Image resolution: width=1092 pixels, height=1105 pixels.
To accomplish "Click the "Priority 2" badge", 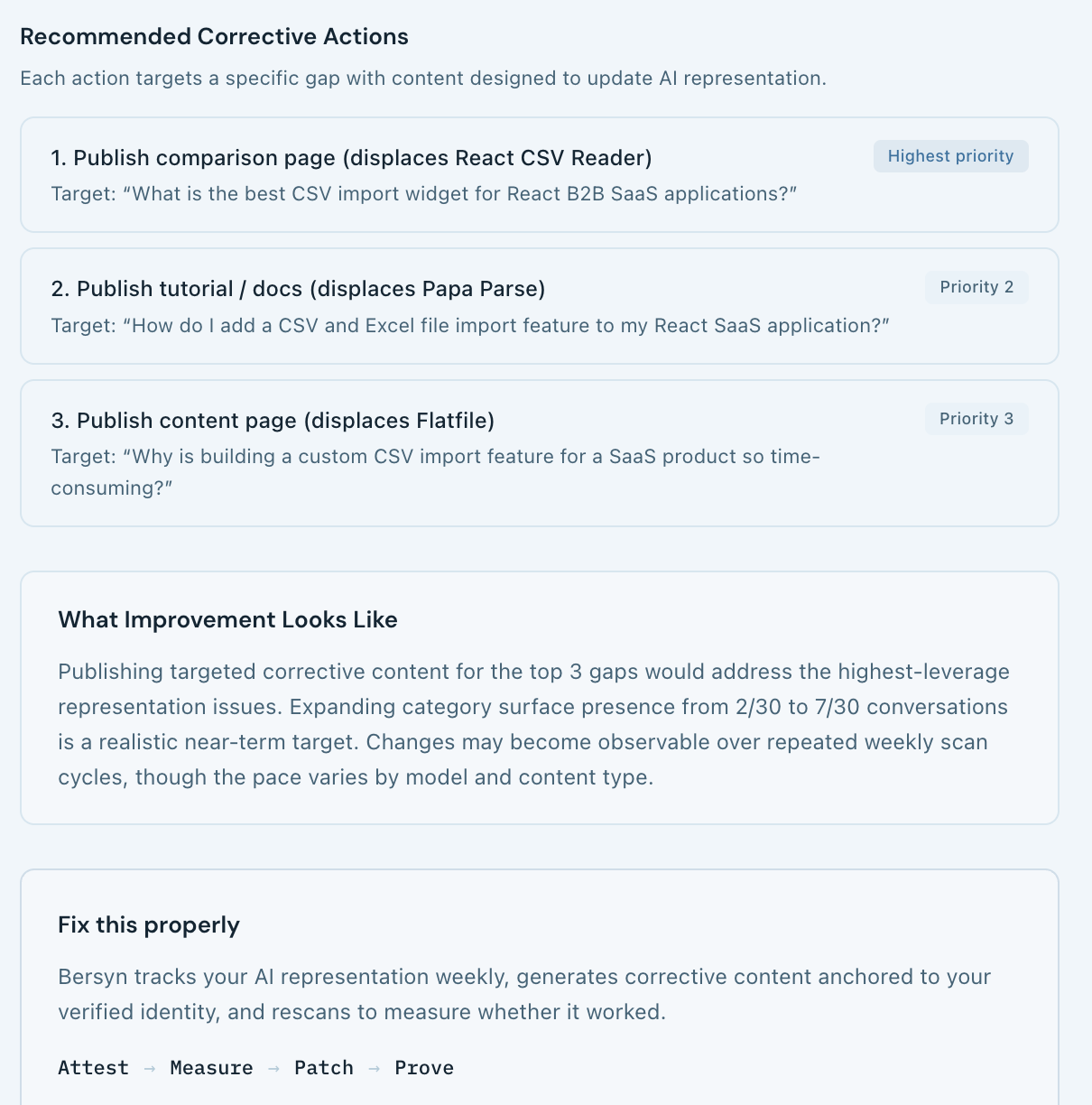I will point(976,287).
